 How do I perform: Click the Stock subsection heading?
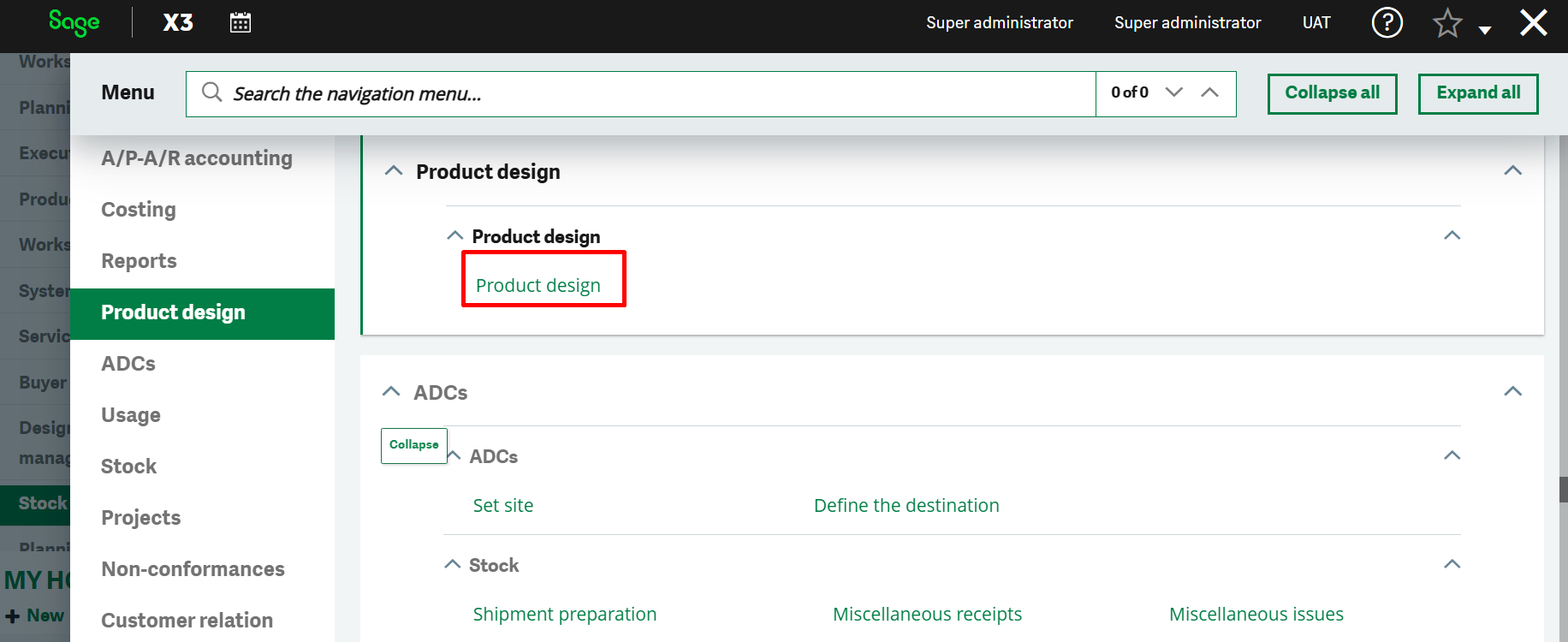[x=494, y=565]
